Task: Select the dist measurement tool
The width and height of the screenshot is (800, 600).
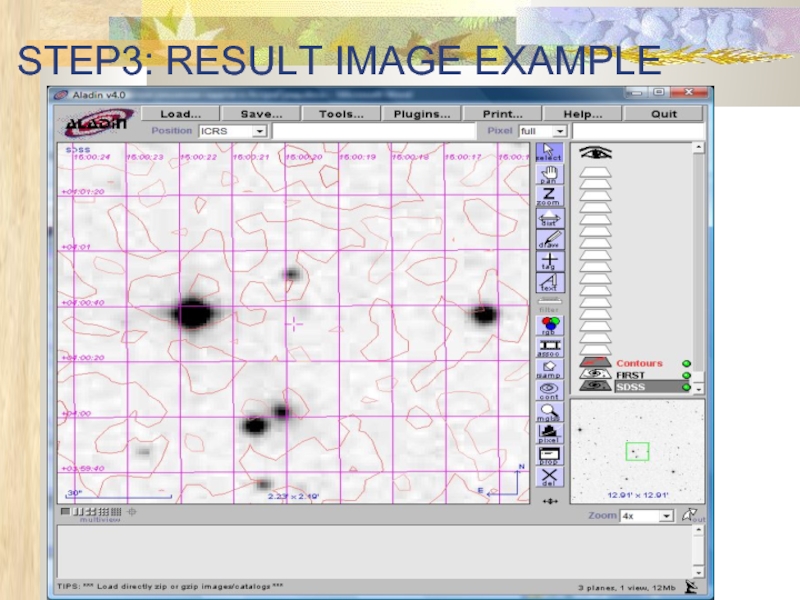Action: click(549, 218)
